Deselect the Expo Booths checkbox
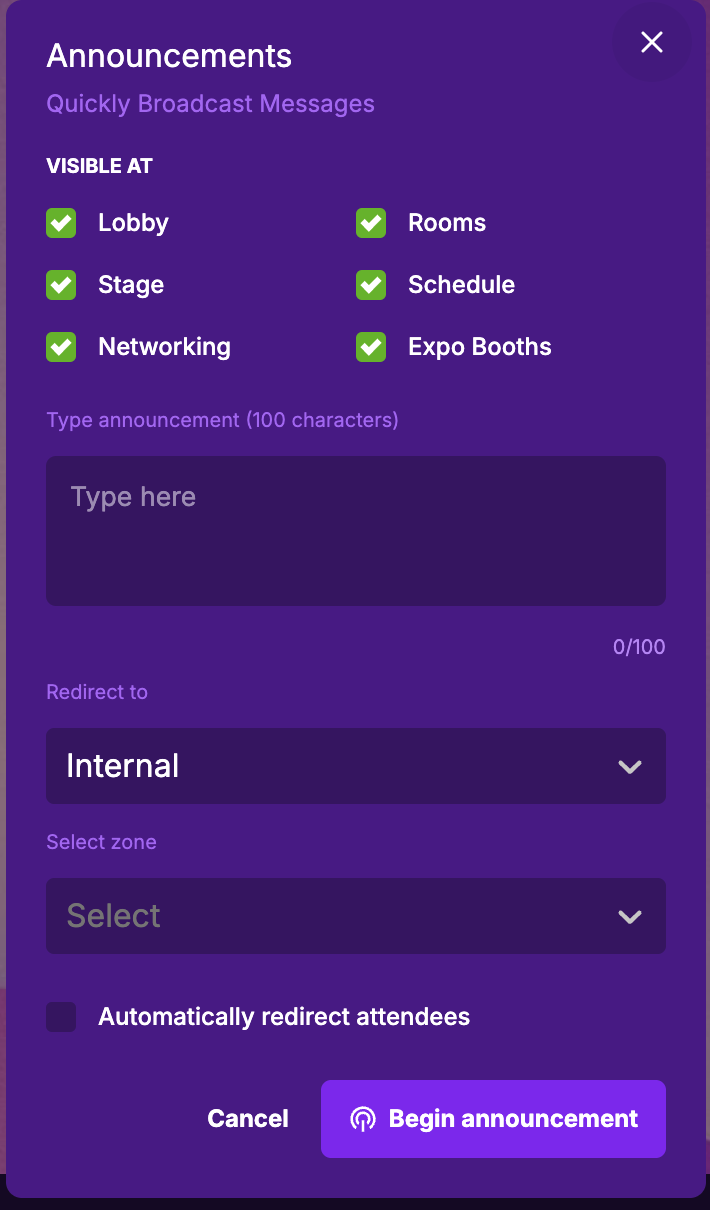Screen dimensions: 710x1210 [371, 347]
